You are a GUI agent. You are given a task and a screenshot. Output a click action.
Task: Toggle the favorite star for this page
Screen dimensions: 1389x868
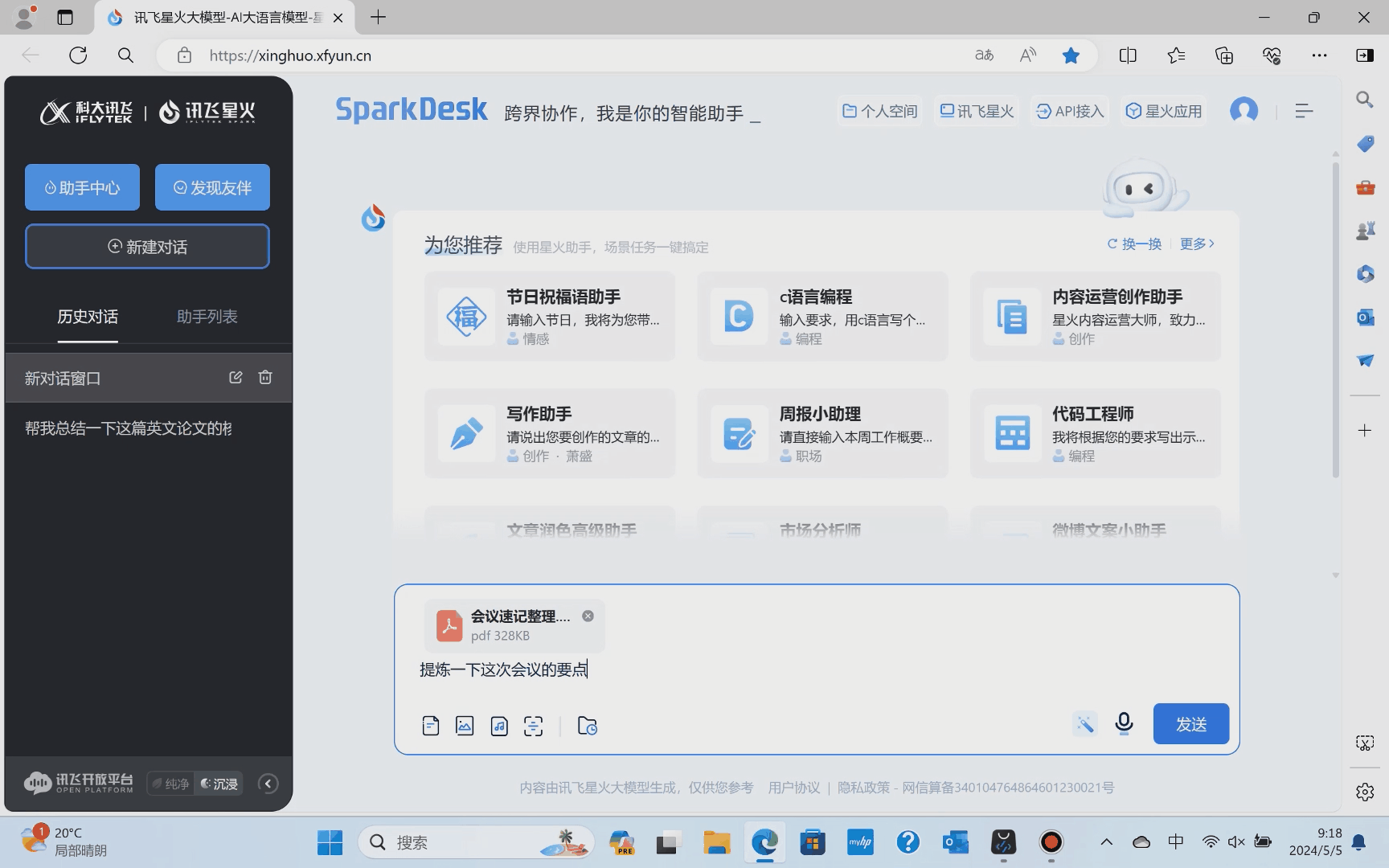pyautogui.click(x=1071, y=55)
